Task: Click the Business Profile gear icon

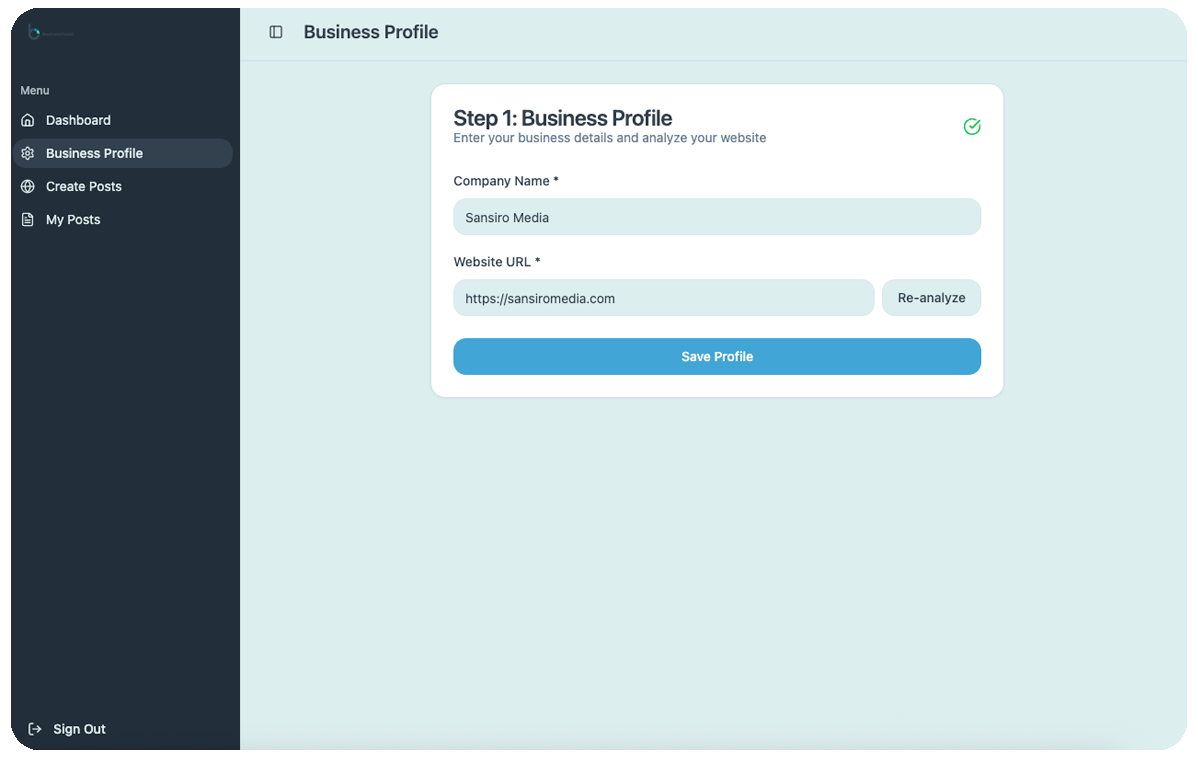Action: click(x=28, y=153)
